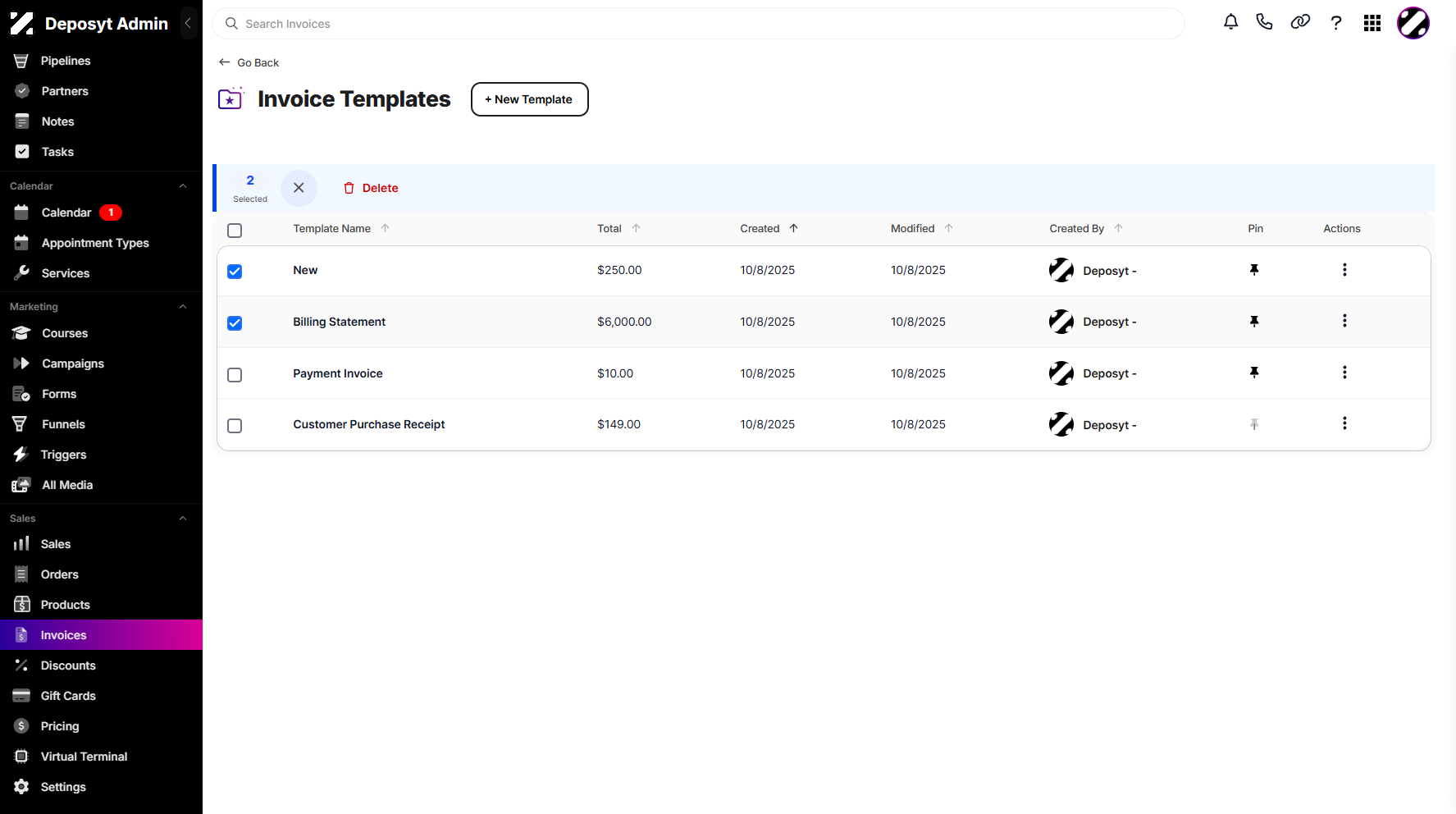Open actions menu for Payment Invoice
Image resolution: width=1456 pixels, height=814 pixels.
[x=1344, y=373]
